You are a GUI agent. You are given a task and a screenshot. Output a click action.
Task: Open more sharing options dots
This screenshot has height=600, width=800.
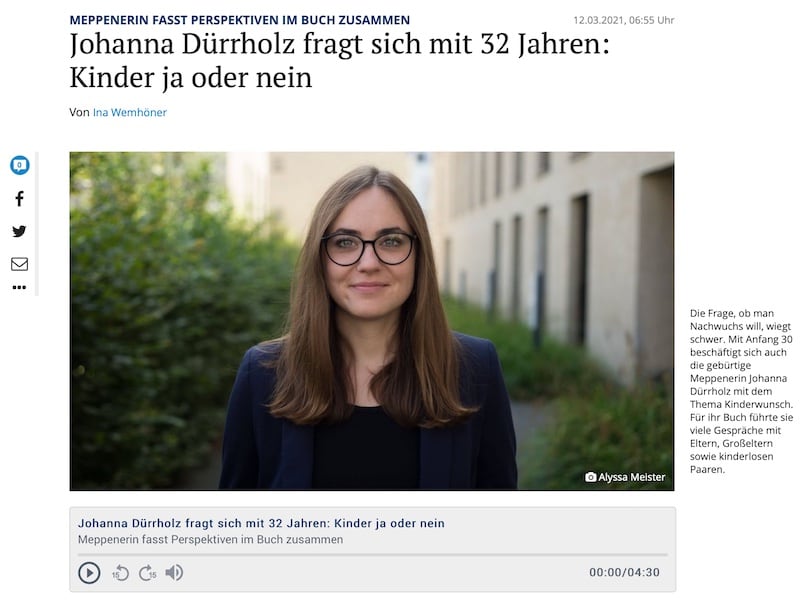19,287
